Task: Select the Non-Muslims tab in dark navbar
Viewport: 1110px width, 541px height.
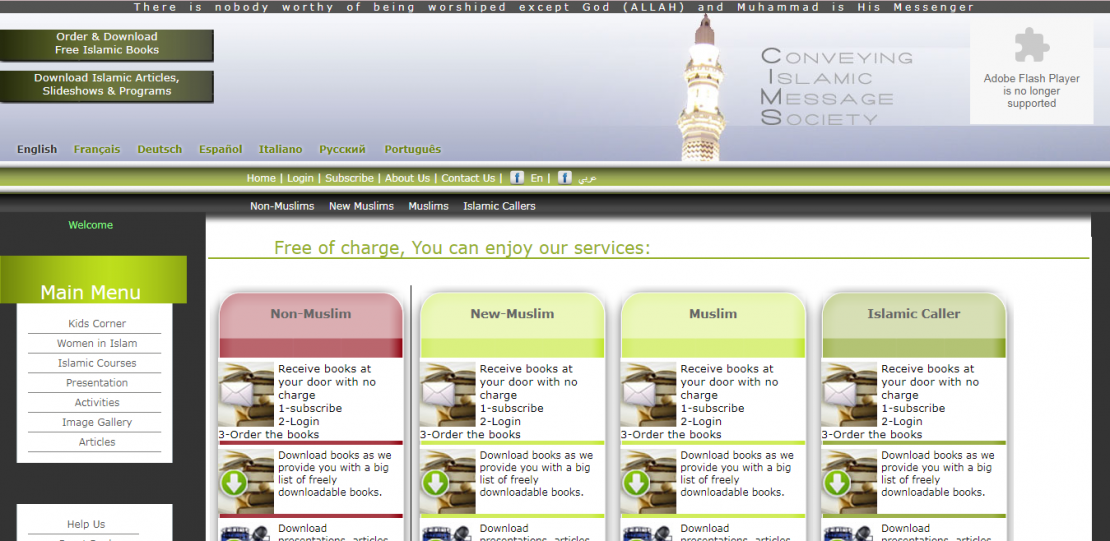Action: [x=282, y=206]
